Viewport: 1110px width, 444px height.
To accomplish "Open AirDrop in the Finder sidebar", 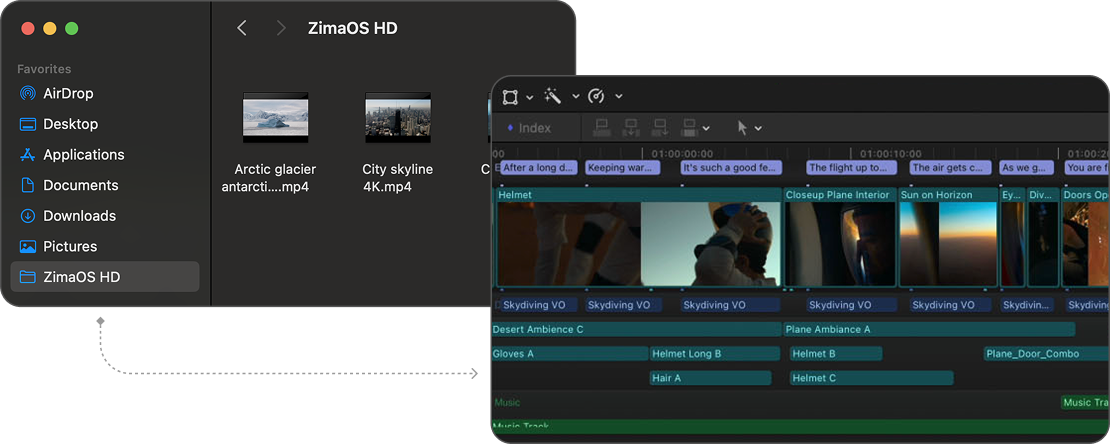I will pyautogui.click(x=68, y=93).
